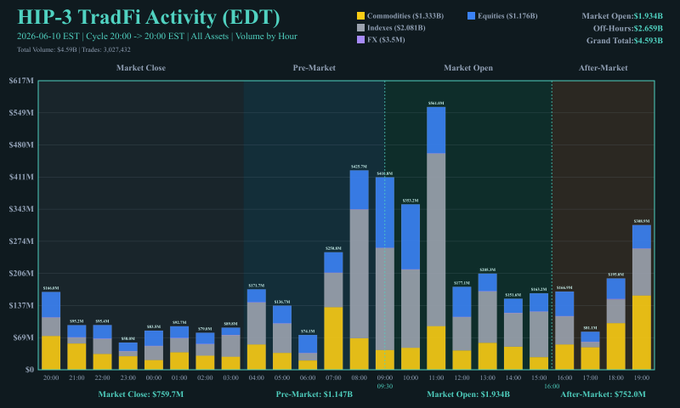The image size is (680, 408).
Task: Click the green 16:00 market close marker label
Action: [x=552, y=386]
